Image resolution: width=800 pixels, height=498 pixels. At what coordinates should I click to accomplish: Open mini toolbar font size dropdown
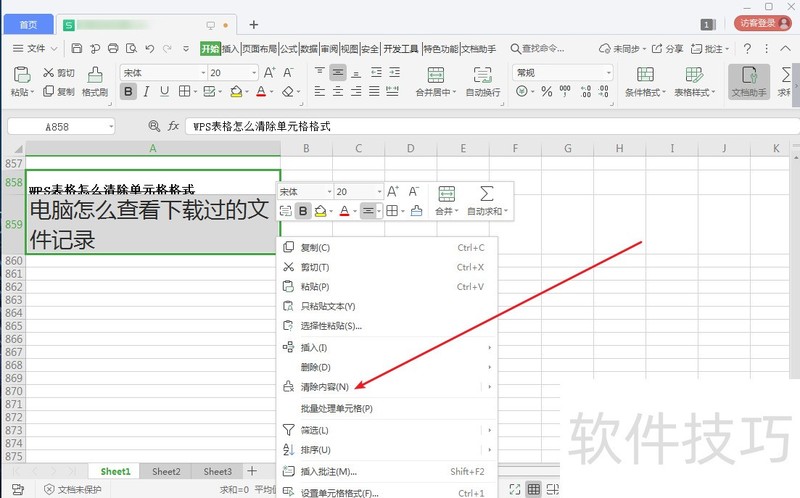379,192
